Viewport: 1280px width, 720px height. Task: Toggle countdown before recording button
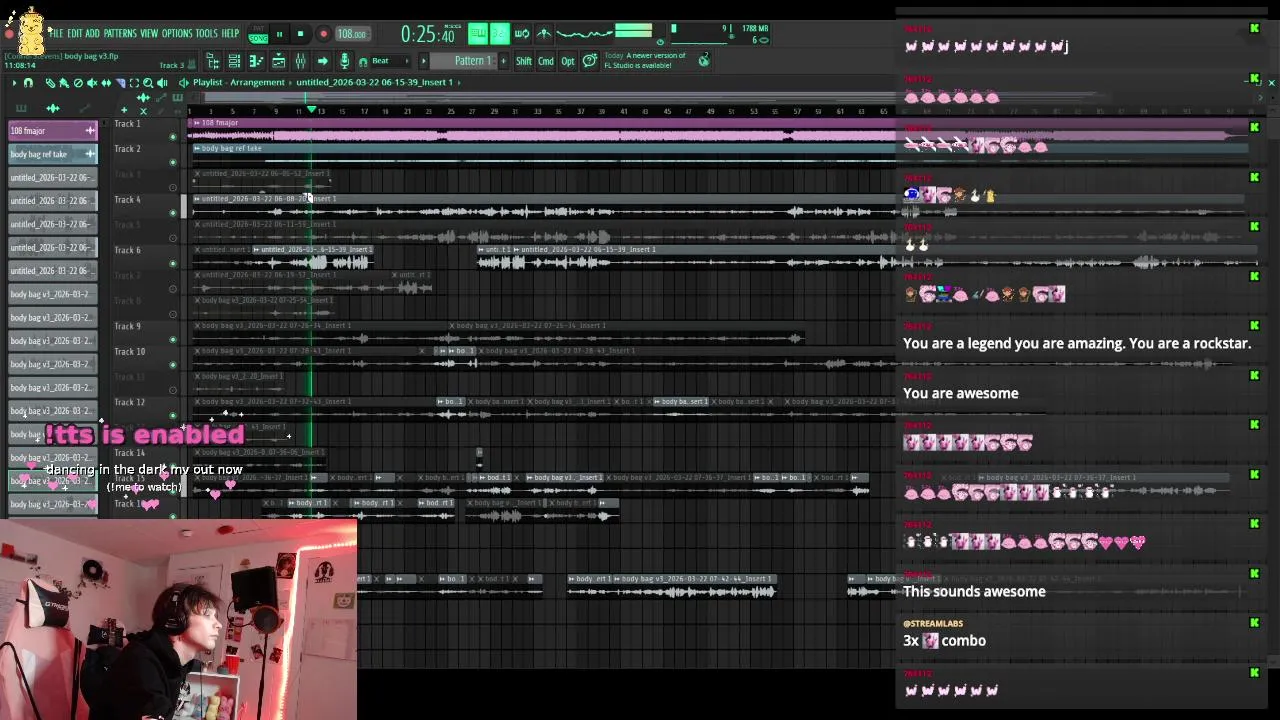click(500, 34)
